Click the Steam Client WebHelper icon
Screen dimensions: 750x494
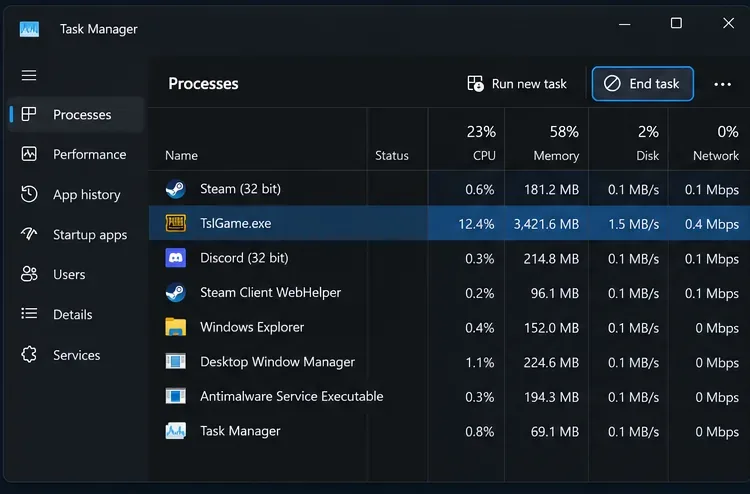coord(176,292)
